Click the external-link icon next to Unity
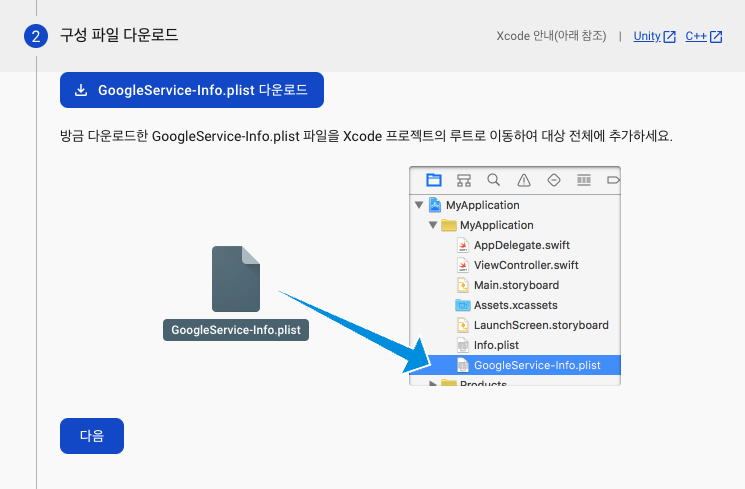 (x=669, y=37)
